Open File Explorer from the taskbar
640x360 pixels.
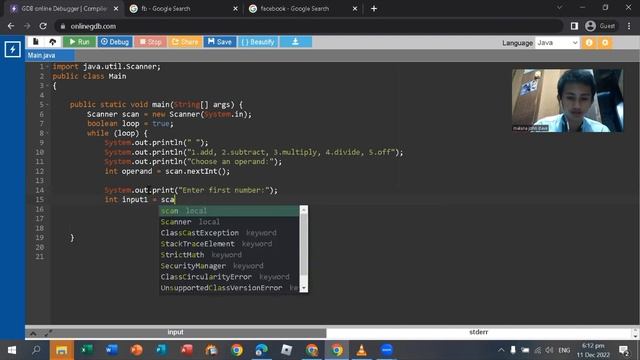62,350
